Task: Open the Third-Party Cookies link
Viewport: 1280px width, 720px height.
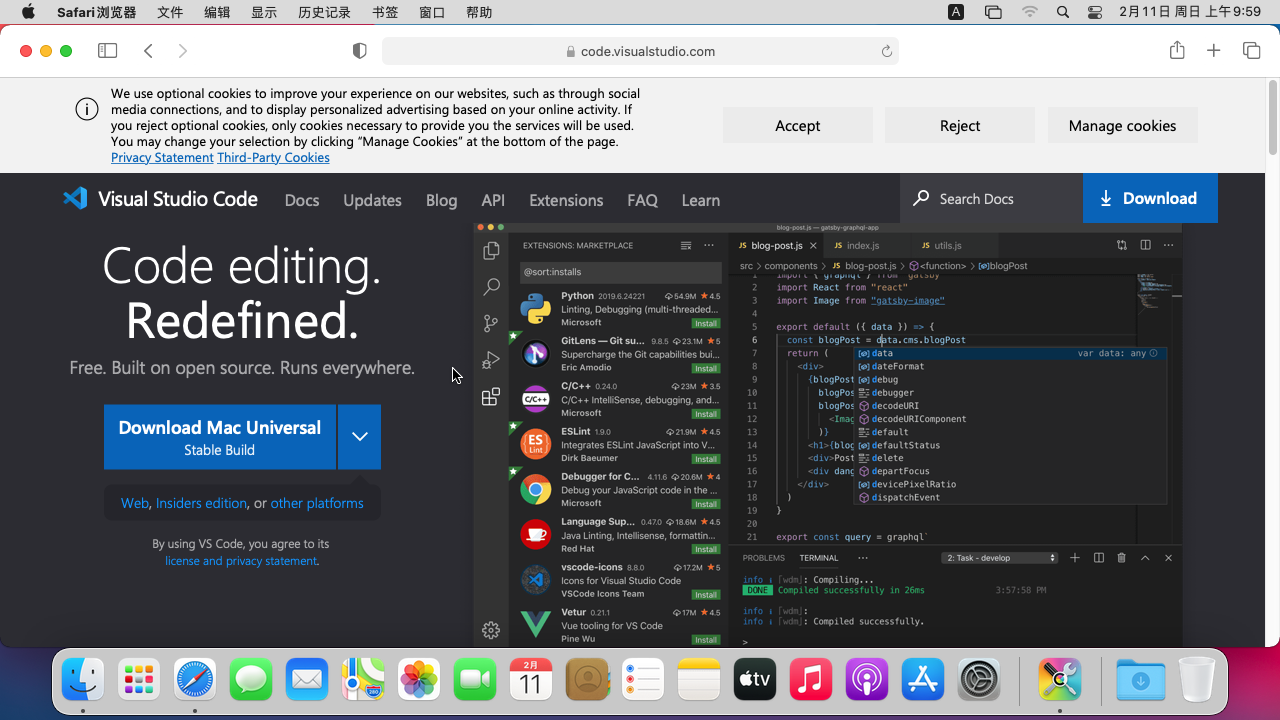Action: coord(273,158)
